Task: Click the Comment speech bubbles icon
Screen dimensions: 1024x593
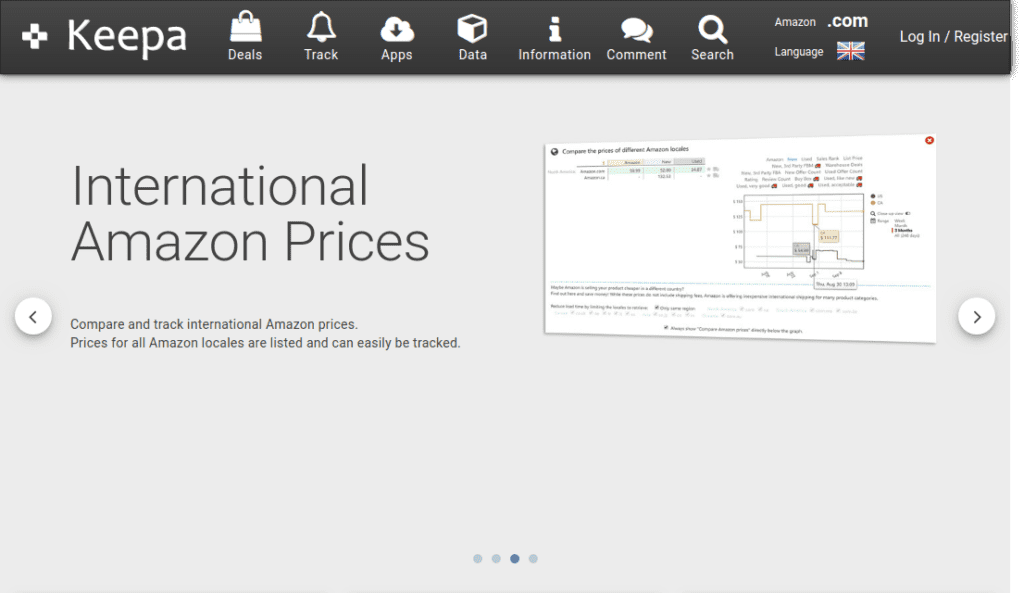Action: 636,28
